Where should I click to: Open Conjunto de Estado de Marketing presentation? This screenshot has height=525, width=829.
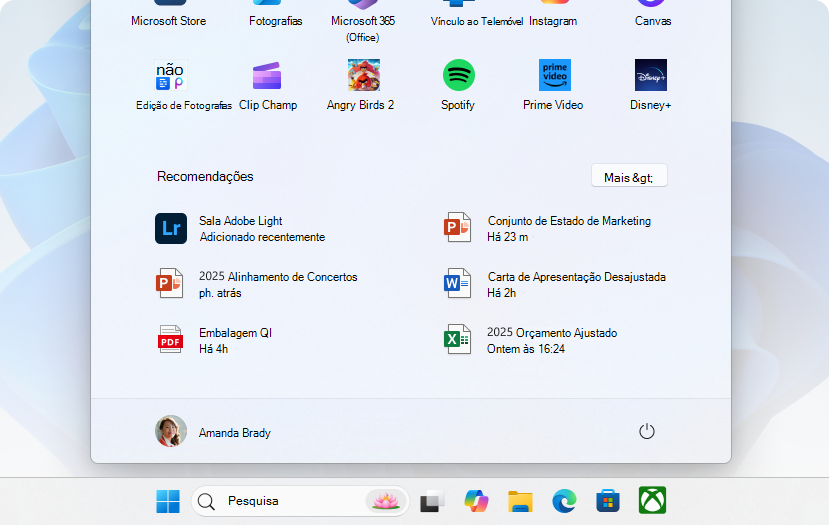[547, 228]
